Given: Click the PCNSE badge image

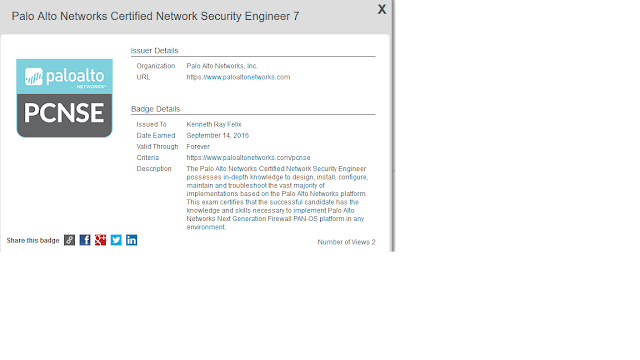Looking at the screenshot, I should click(x=64, y=98).
